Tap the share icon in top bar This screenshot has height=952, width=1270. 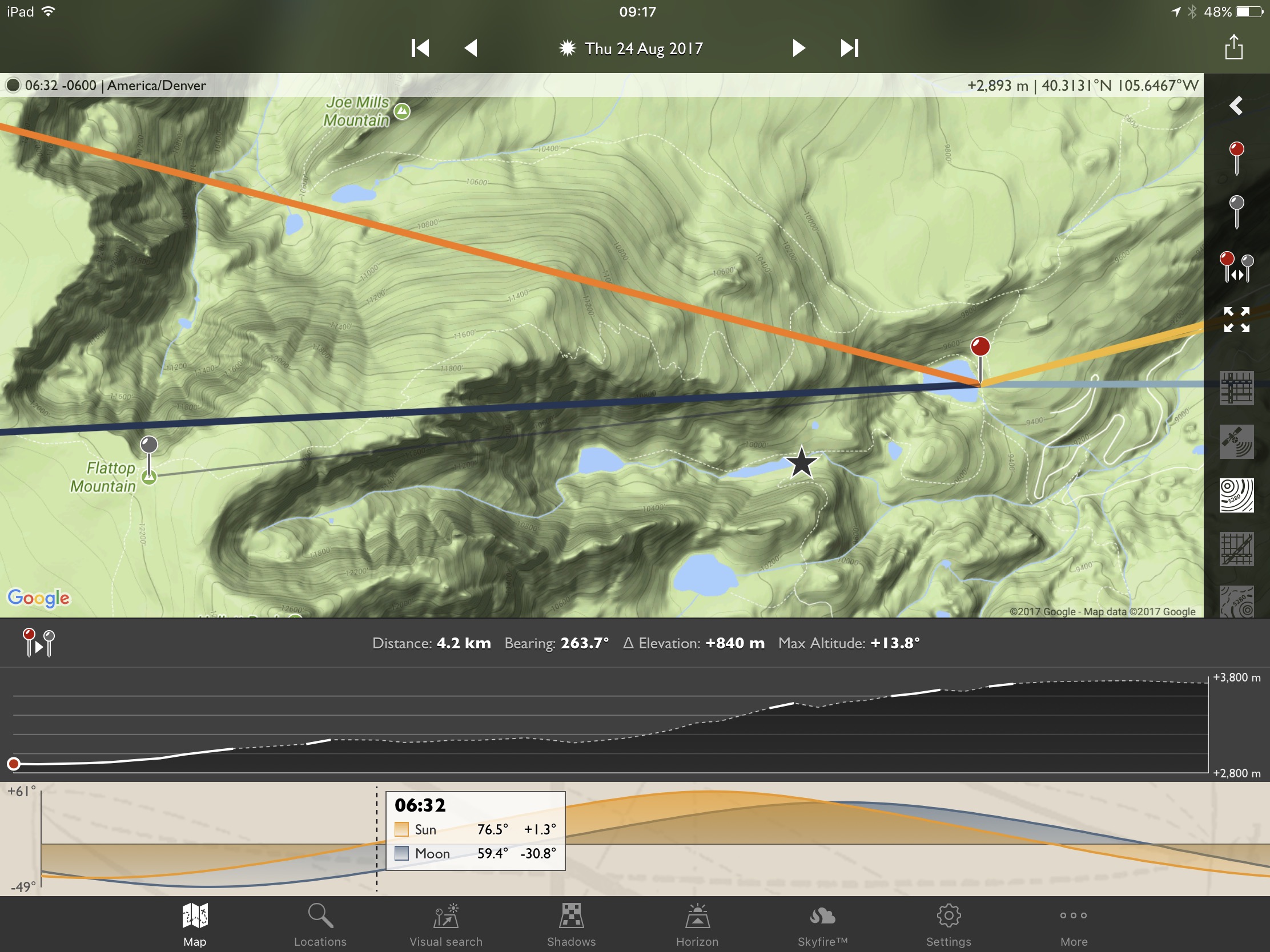click(x=1234, y=47)
